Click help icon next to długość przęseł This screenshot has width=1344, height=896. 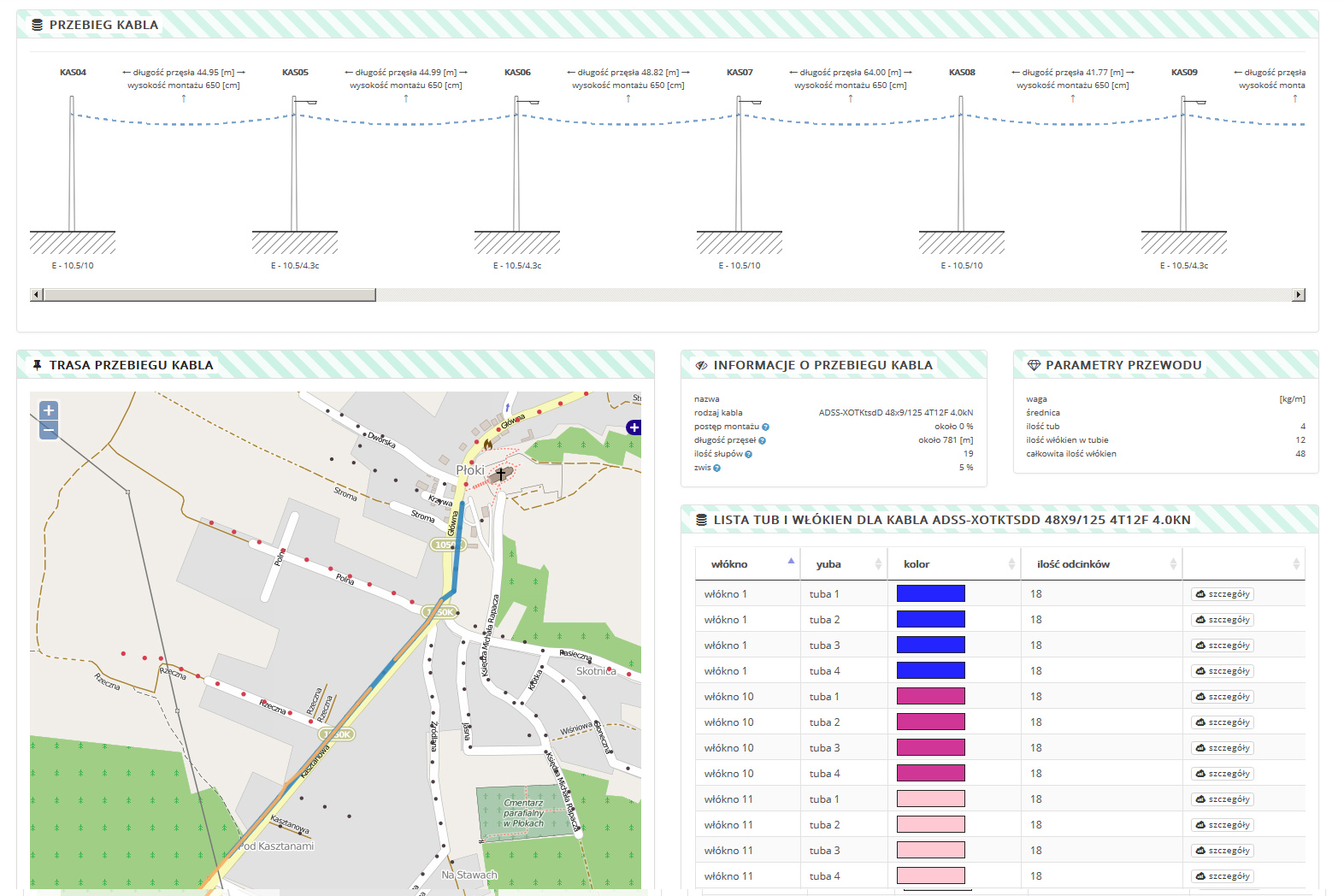pyautogui.click(x=762, y=440)
